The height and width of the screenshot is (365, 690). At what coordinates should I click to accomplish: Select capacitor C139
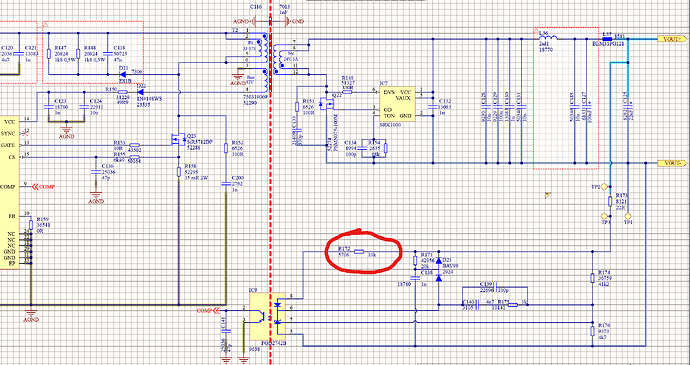coord(495,287)
